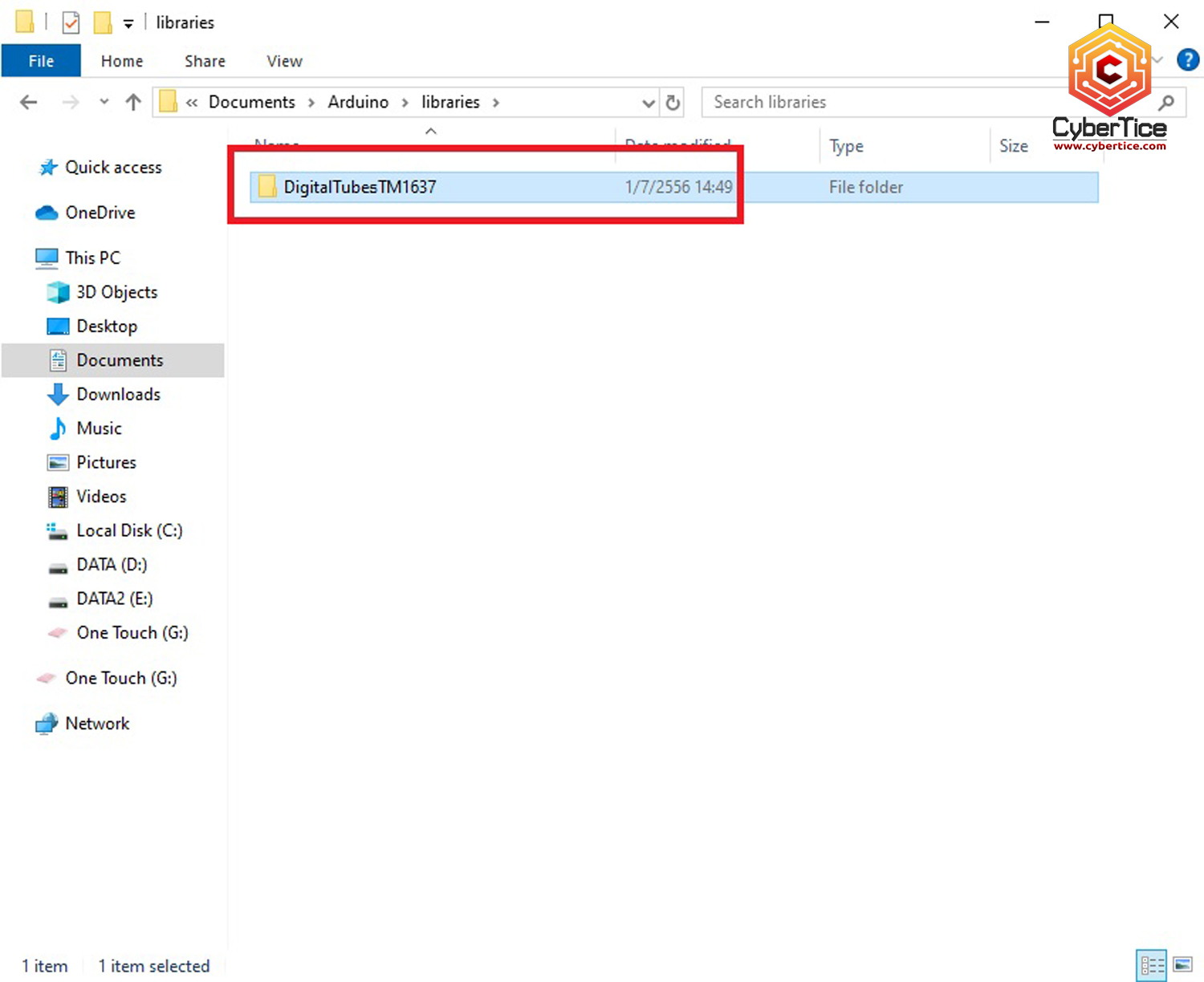Switch to the View ribbon tab
1204x982 pixels.
[x=284, y=61]
